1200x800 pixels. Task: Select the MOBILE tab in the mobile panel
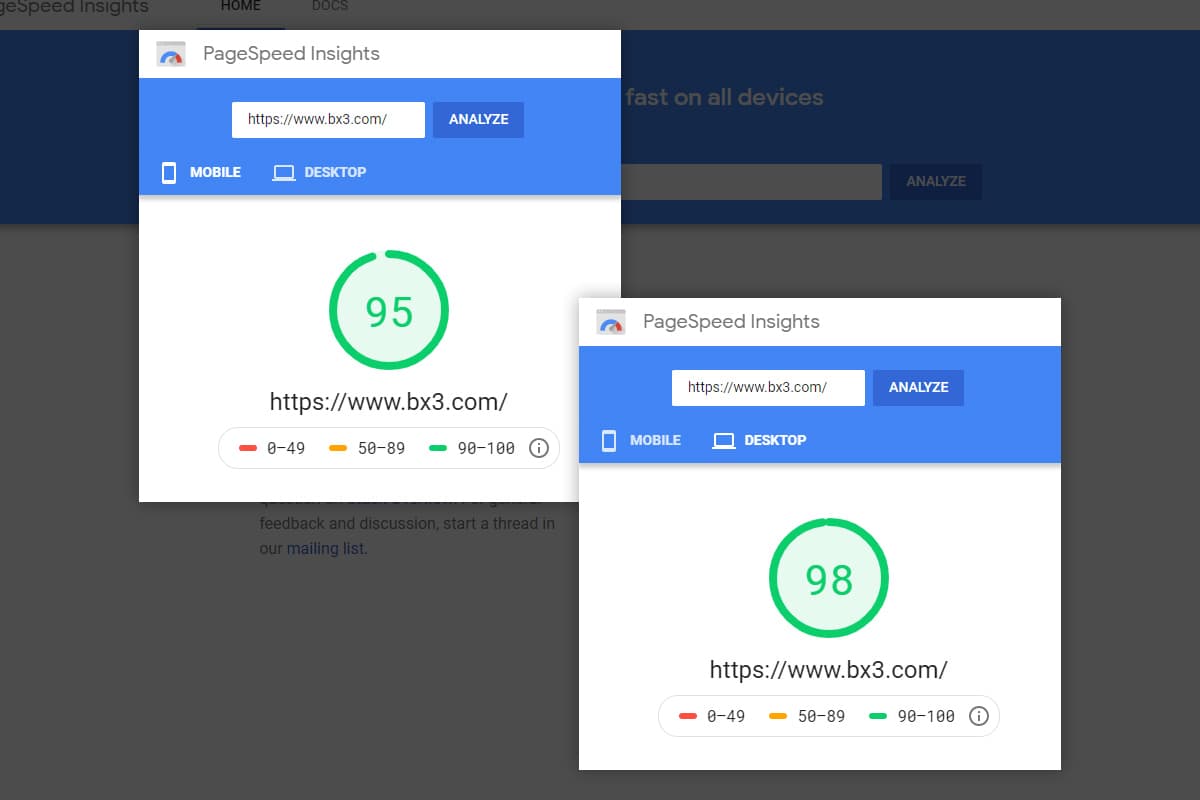[202, 172]
